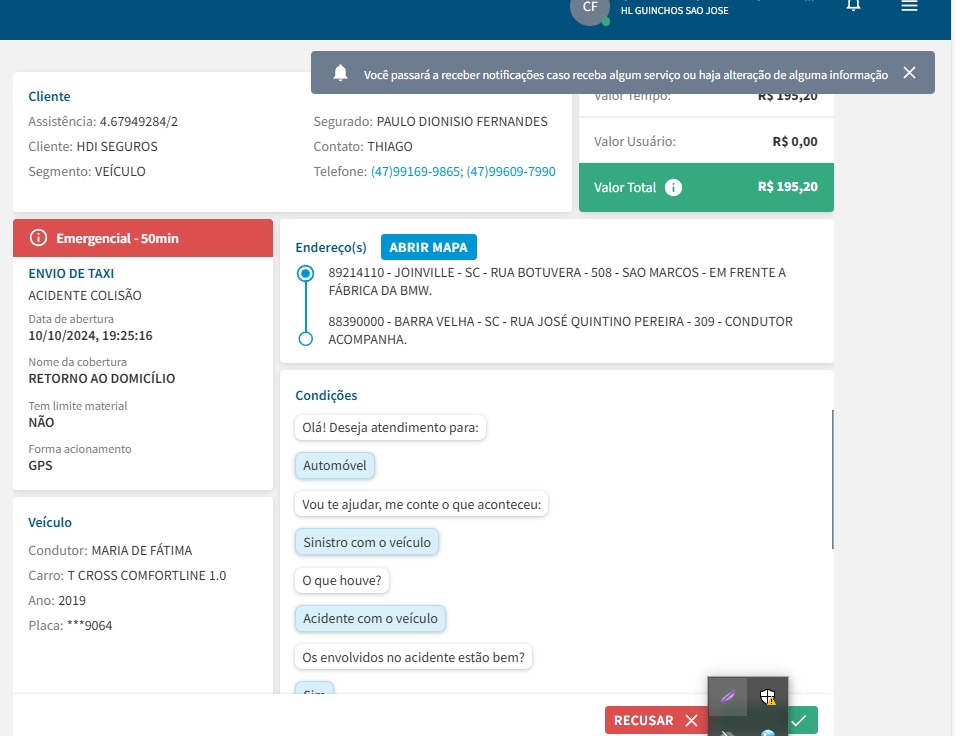This screenshot has height=736, width=971.
Task: Open the map with ABRIR MAPA
Action: point(429,247)
